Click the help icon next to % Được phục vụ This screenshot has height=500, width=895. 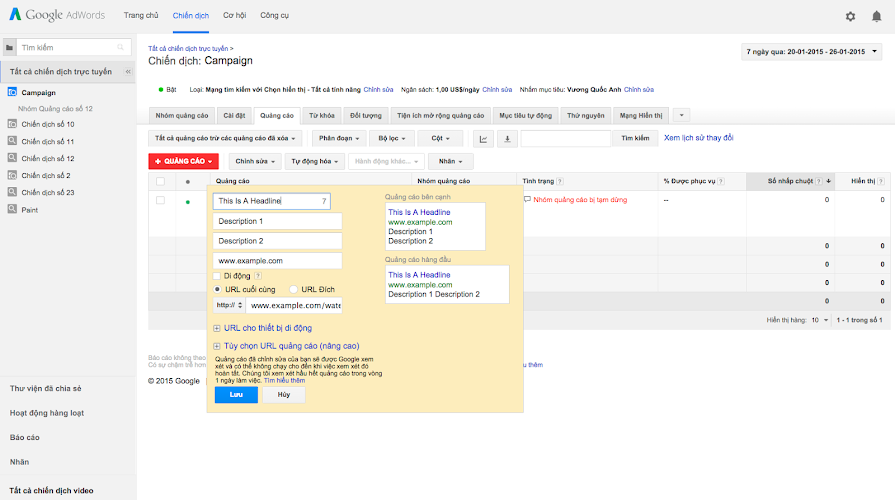click(x=721, y=181)
